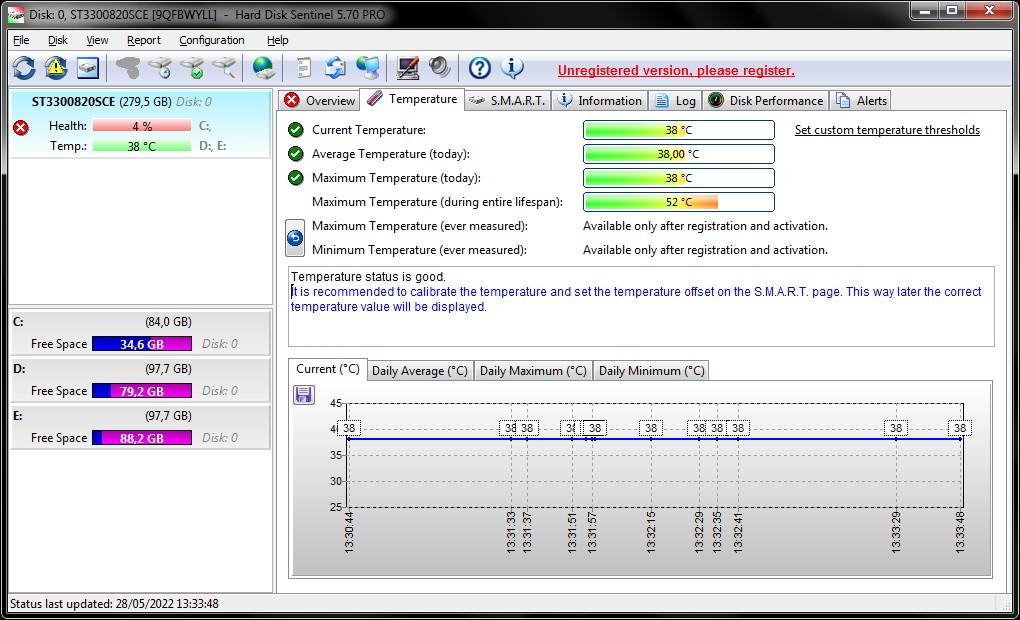
Task: Click the disk with green checkmark icon
Action: (x=192, y=68)
